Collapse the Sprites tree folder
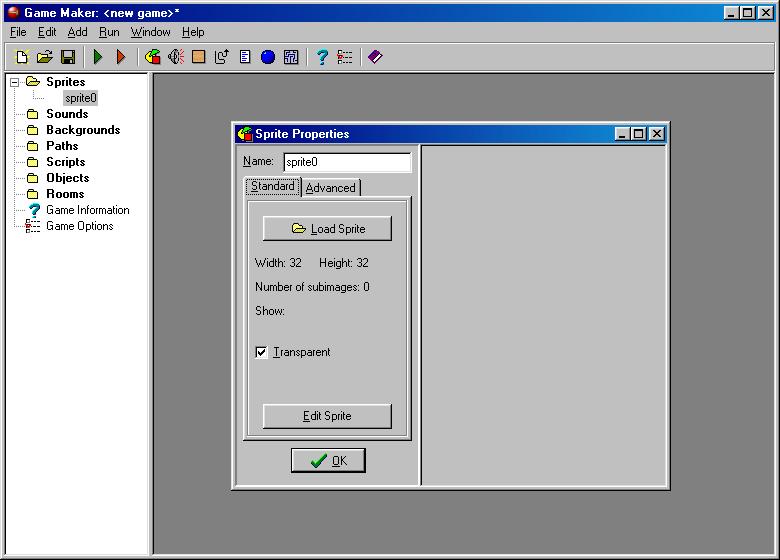The width and height of the screenshot is (780, 560). 15,82
